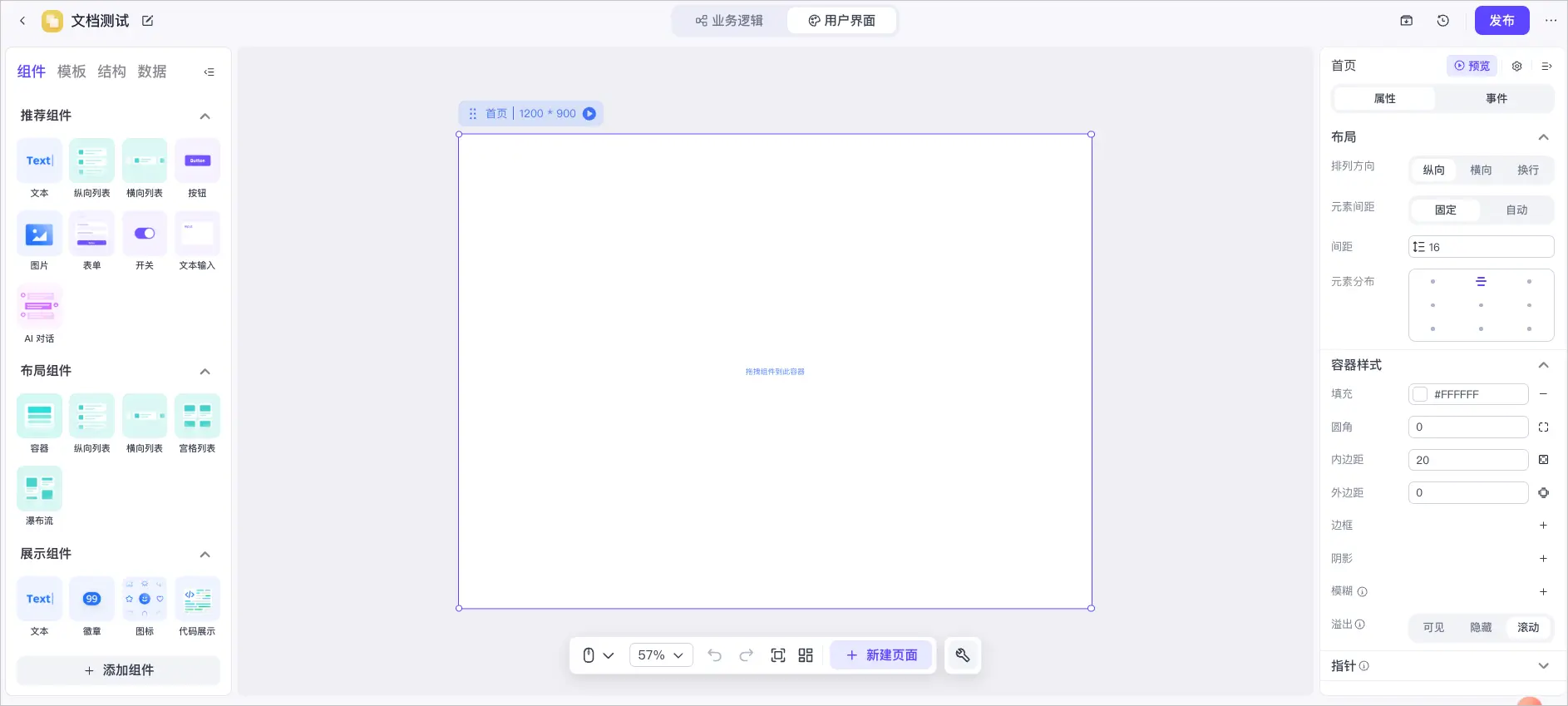1568x706 pixels.
Task: Open the more options ellipsis menu
Action: tap(1551, 21)
